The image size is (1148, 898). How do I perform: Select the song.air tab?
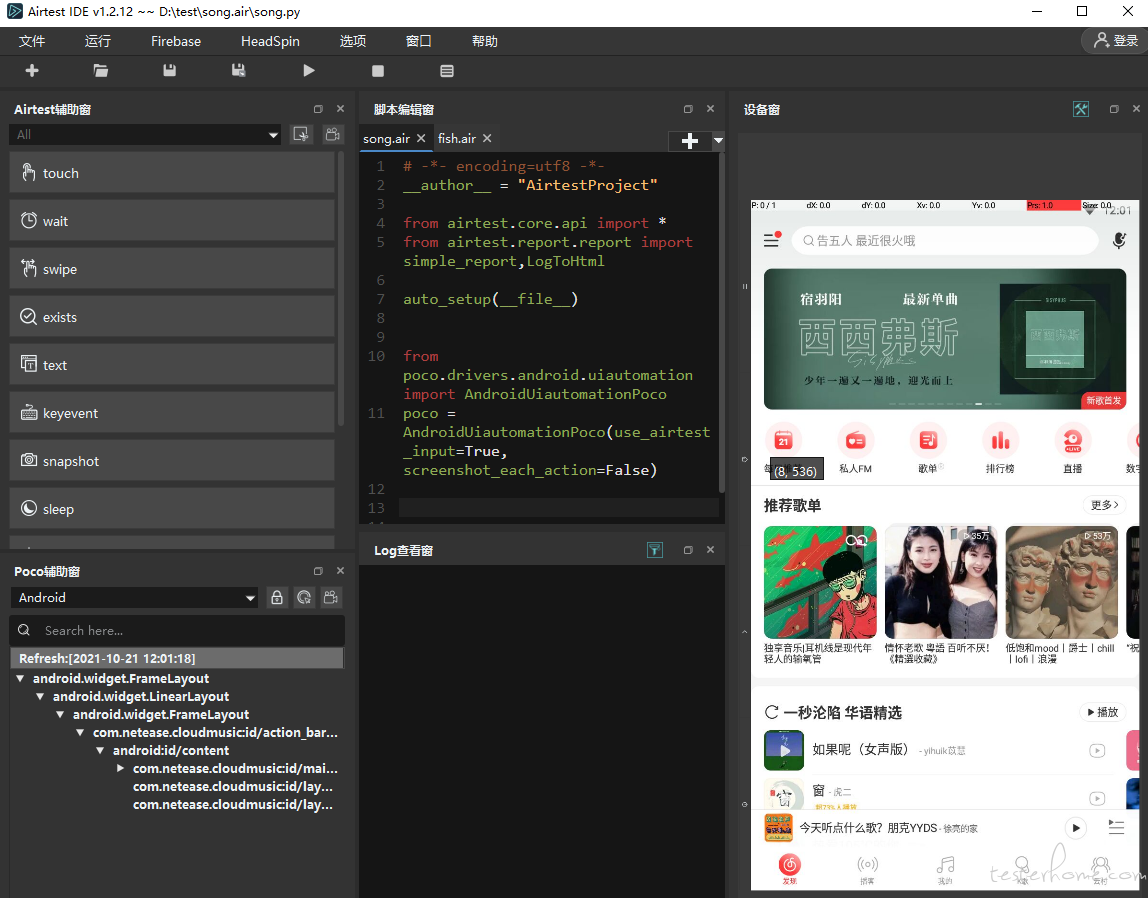[387, 138]
